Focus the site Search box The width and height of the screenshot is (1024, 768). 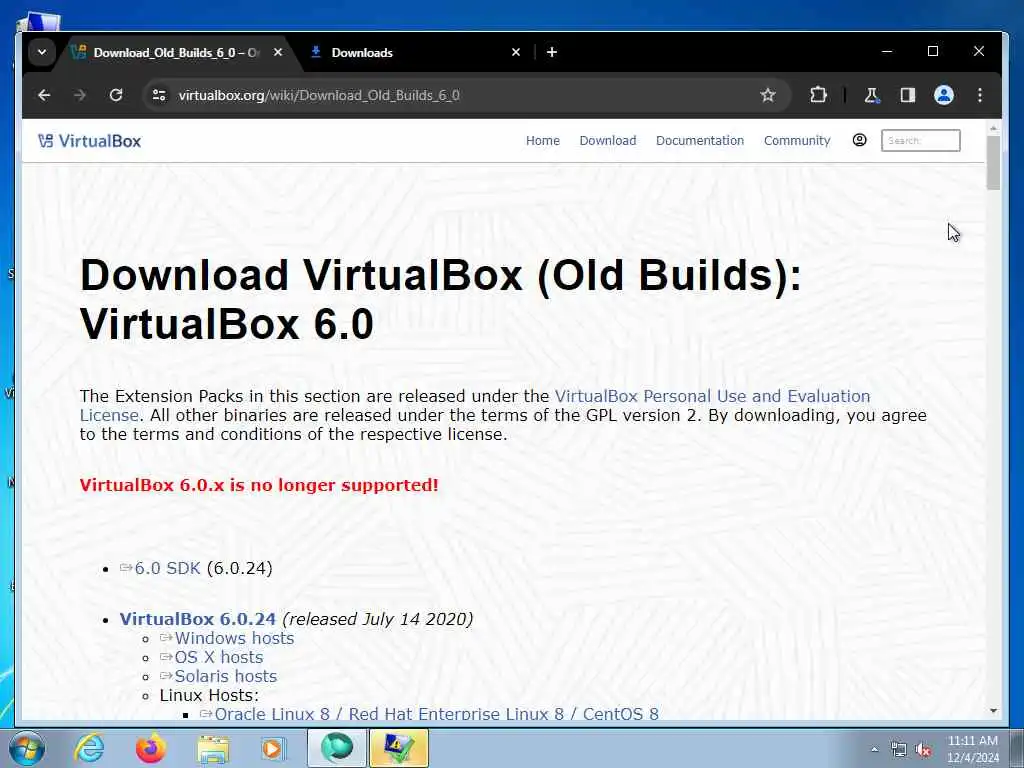point(921,140)
